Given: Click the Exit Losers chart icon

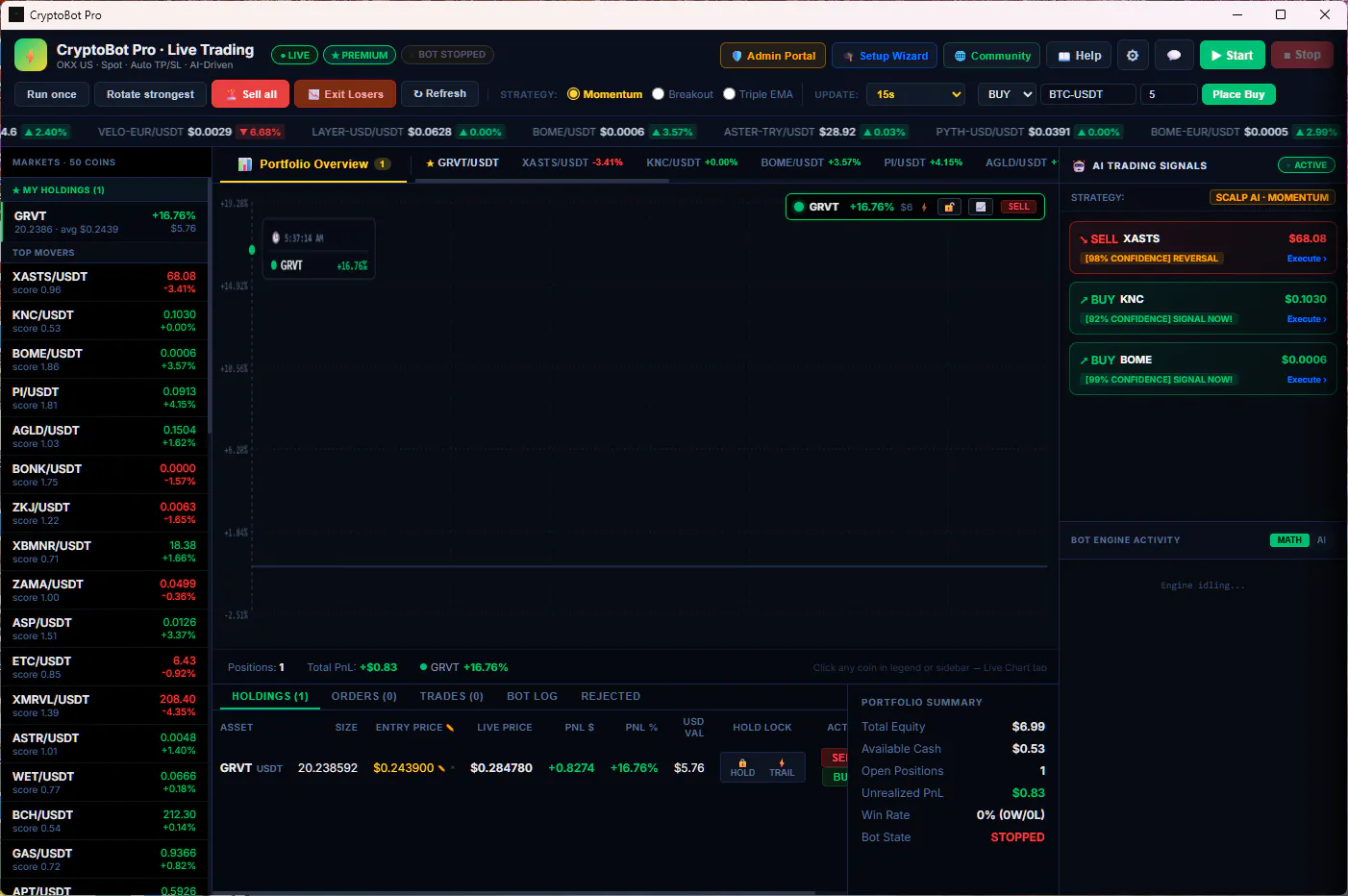Looking at the screenshot, I should [x=313, y=94].
